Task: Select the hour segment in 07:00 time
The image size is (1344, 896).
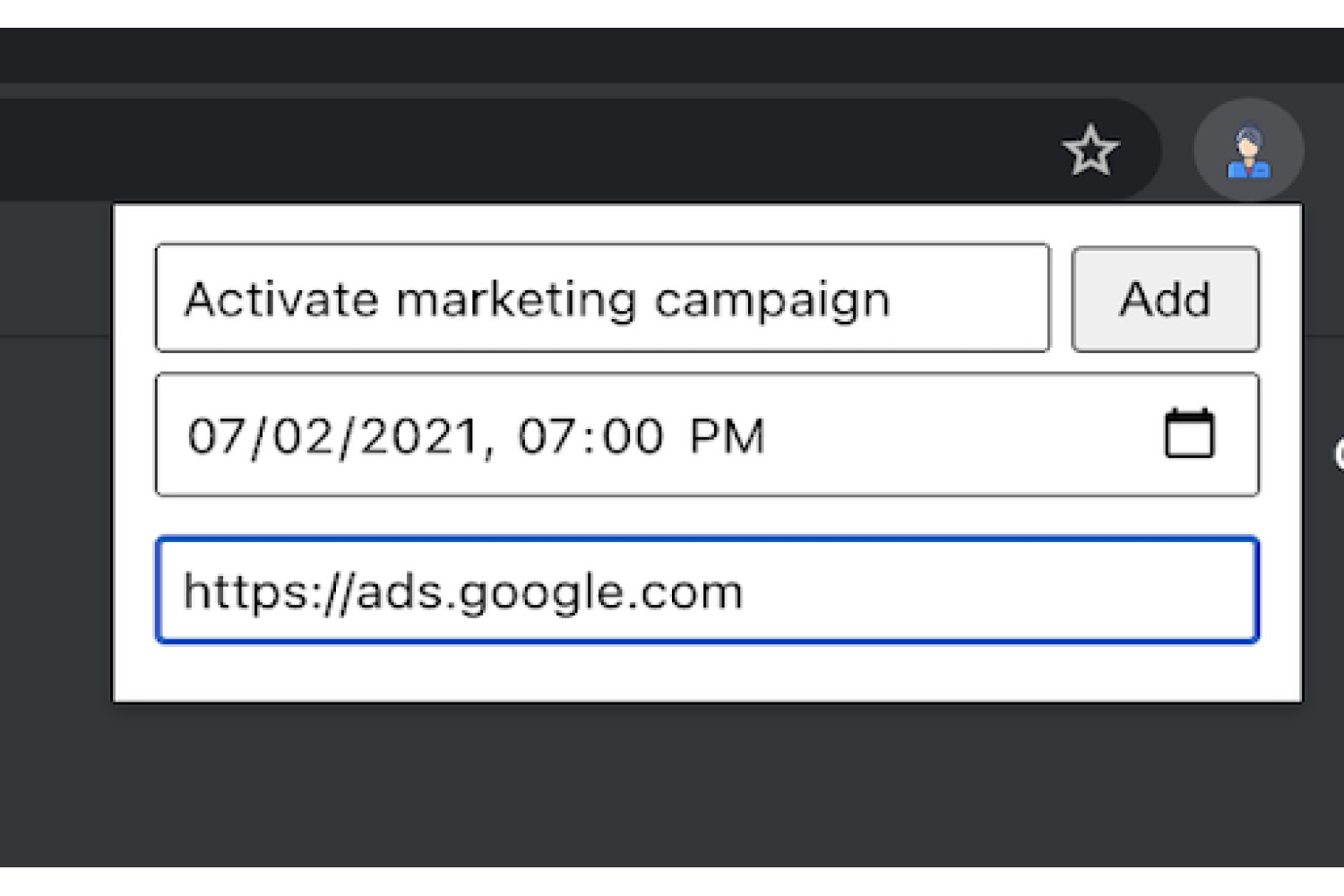Action: click(545, 437)
